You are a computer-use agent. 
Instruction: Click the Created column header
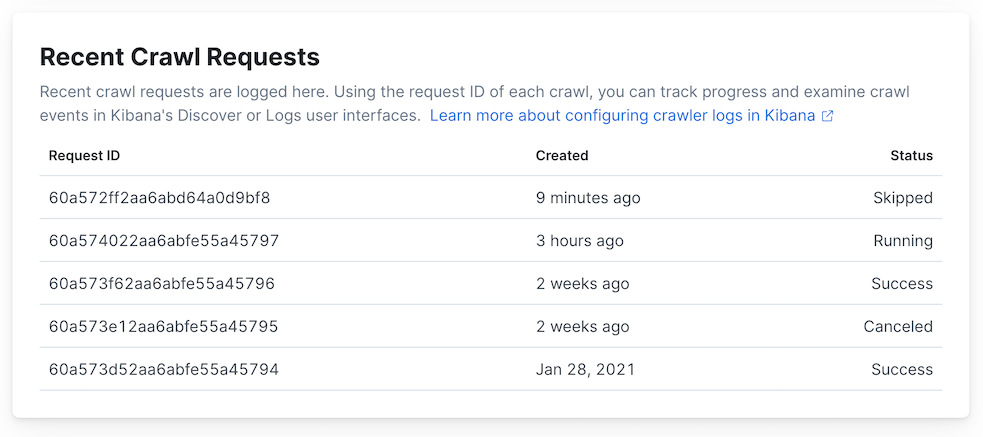[x=562, y=156]
